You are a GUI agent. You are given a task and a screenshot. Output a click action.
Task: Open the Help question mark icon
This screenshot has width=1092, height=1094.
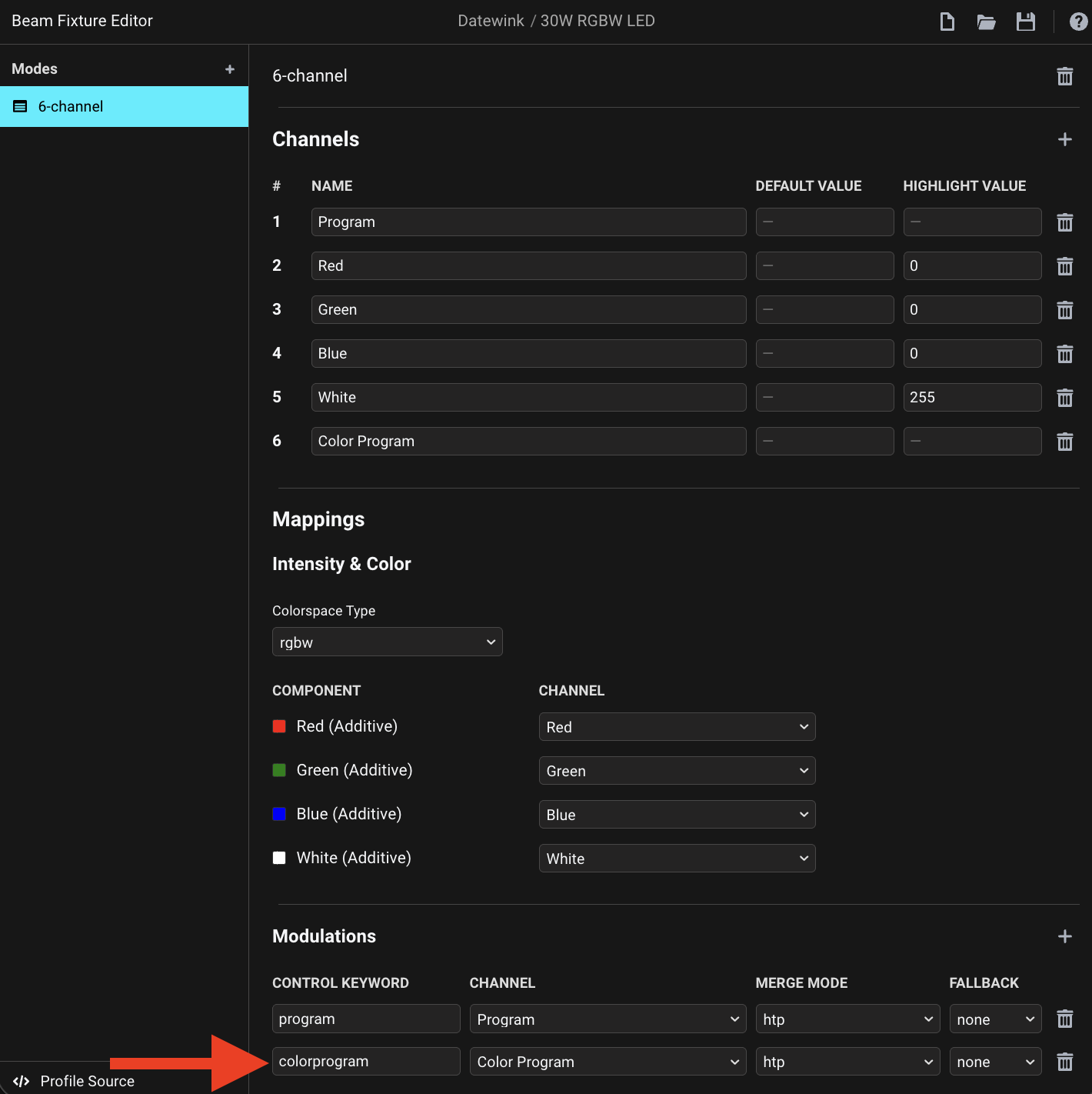pyautogui.click(x=1078, y=22)
